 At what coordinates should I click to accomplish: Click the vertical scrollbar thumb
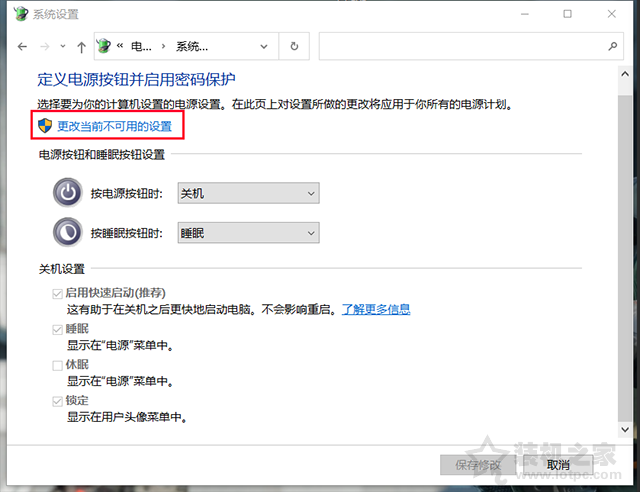(625, 258)
